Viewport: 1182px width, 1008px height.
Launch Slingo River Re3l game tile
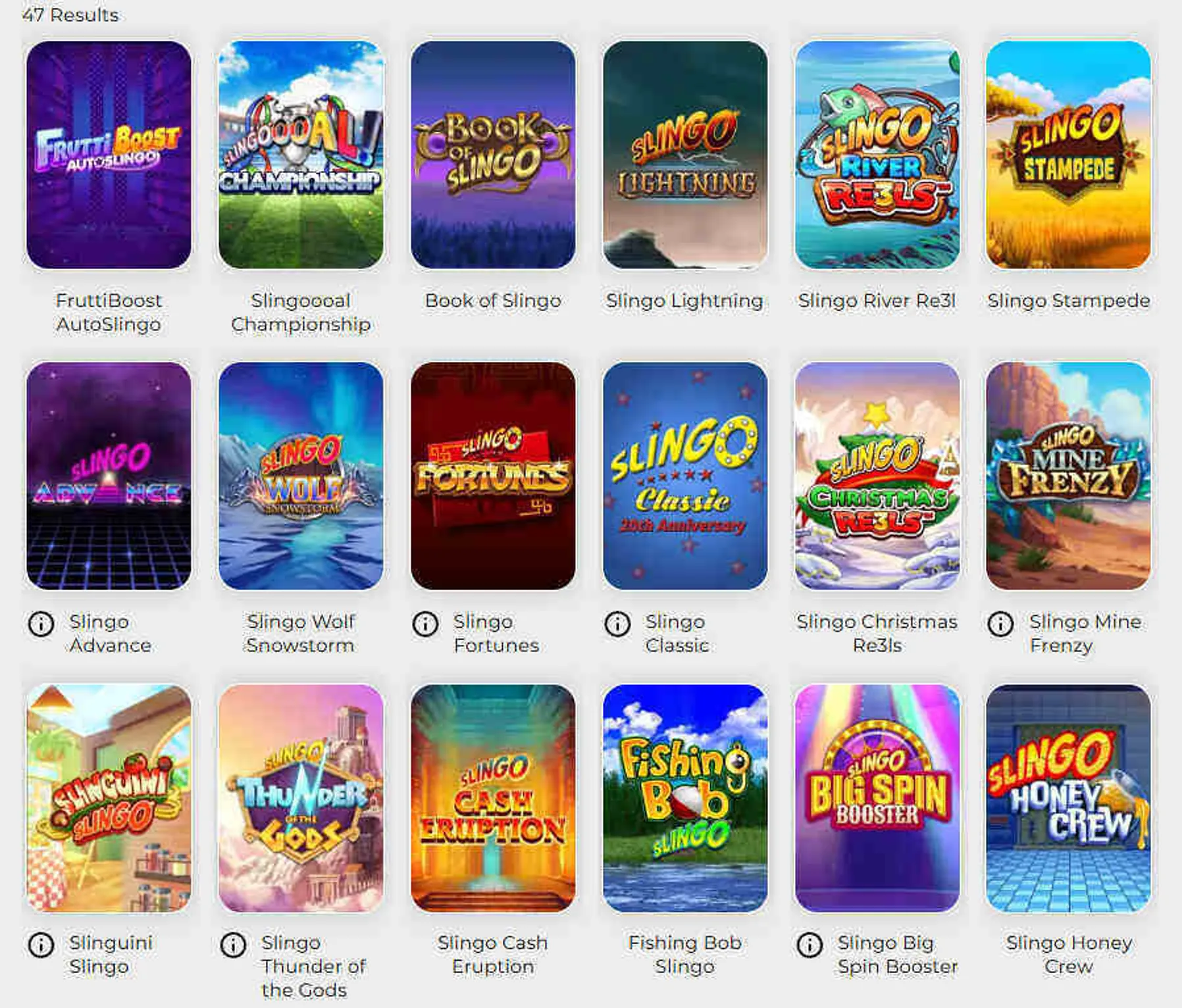click(x=877, y=155)
